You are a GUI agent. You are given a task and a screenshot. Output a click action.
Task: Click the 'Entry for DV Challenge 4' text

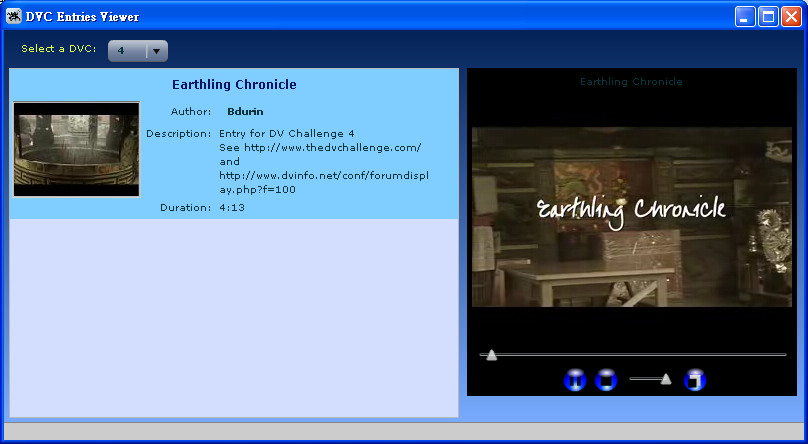click(x=287, y=133)
